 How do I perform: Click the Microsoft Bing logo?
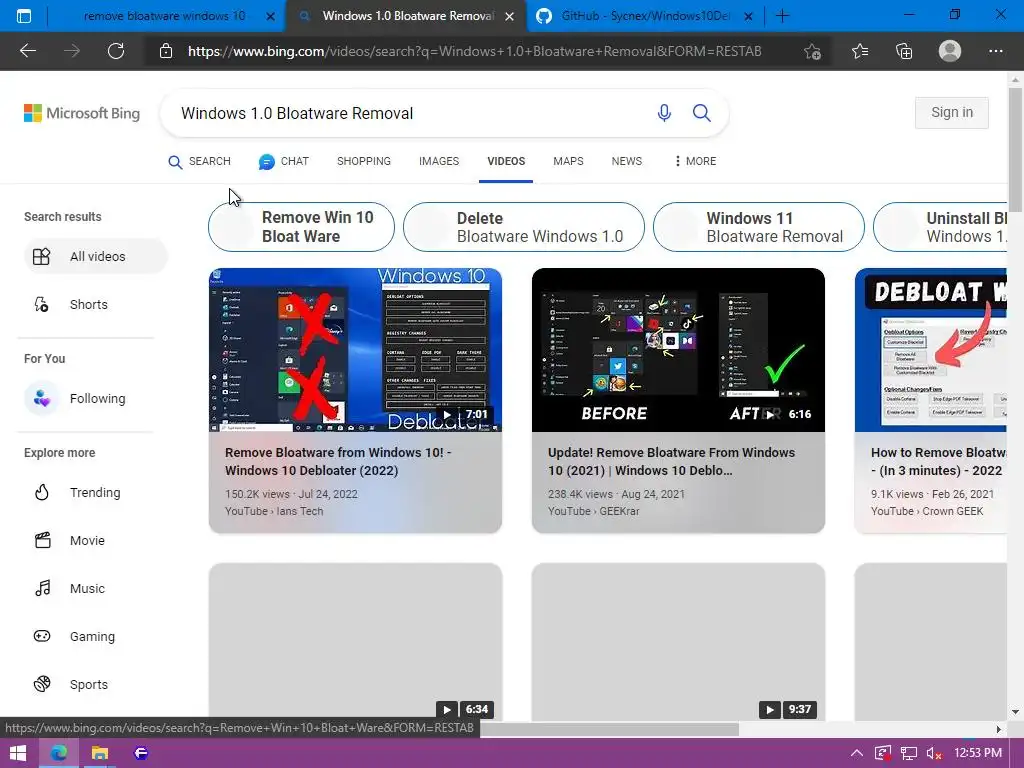(x=82, y=113)
